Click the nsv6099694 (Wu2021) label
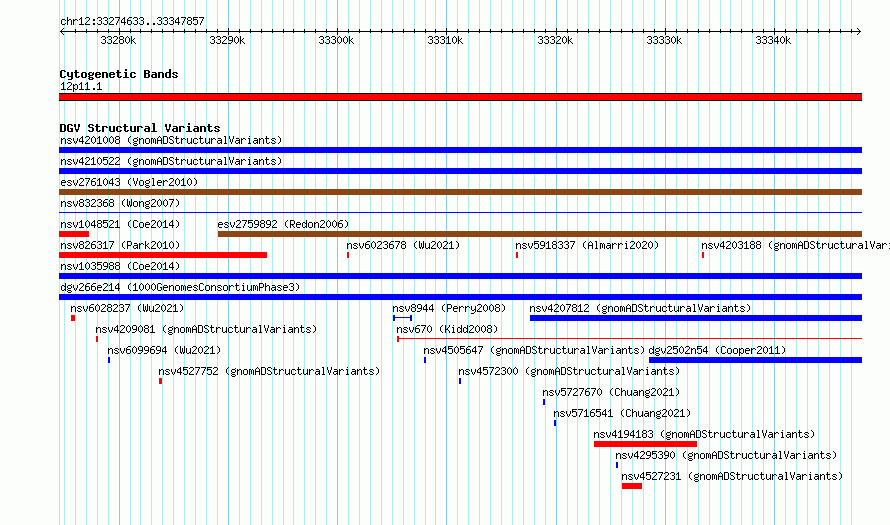The height and width of the screenshot is (525, 890). 164,350
